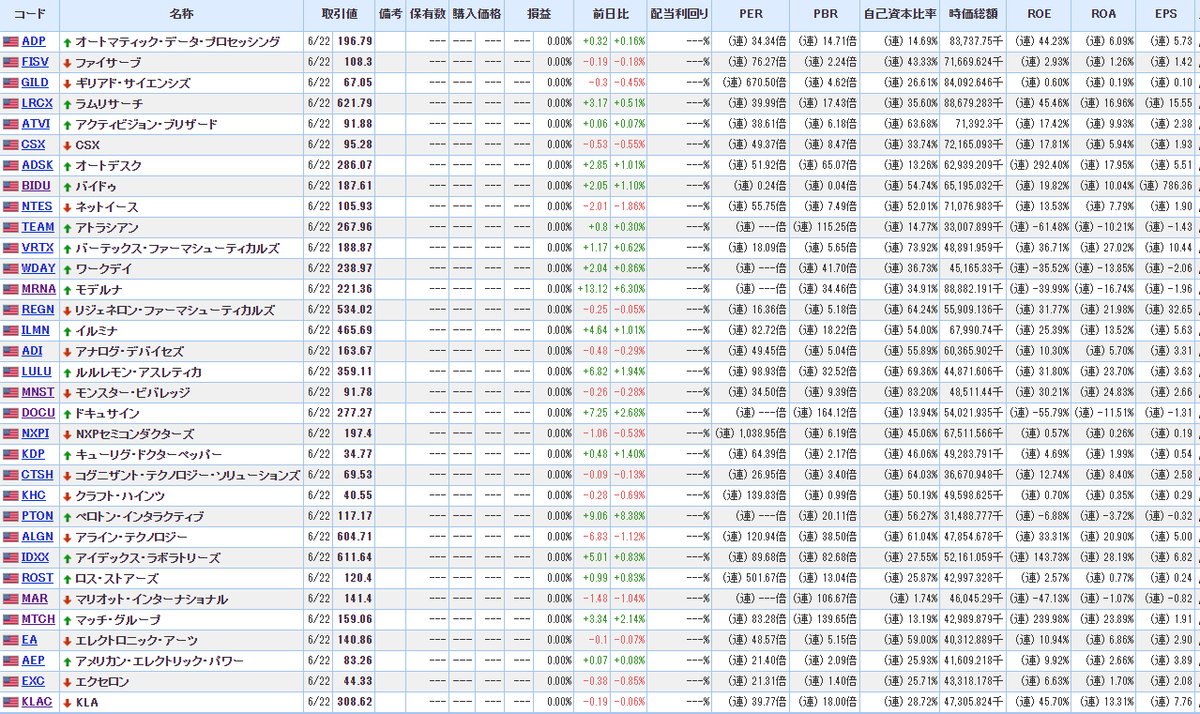Click the US flag icon beside PTON
Viewport: 1200px width, 714px height.
11,517
